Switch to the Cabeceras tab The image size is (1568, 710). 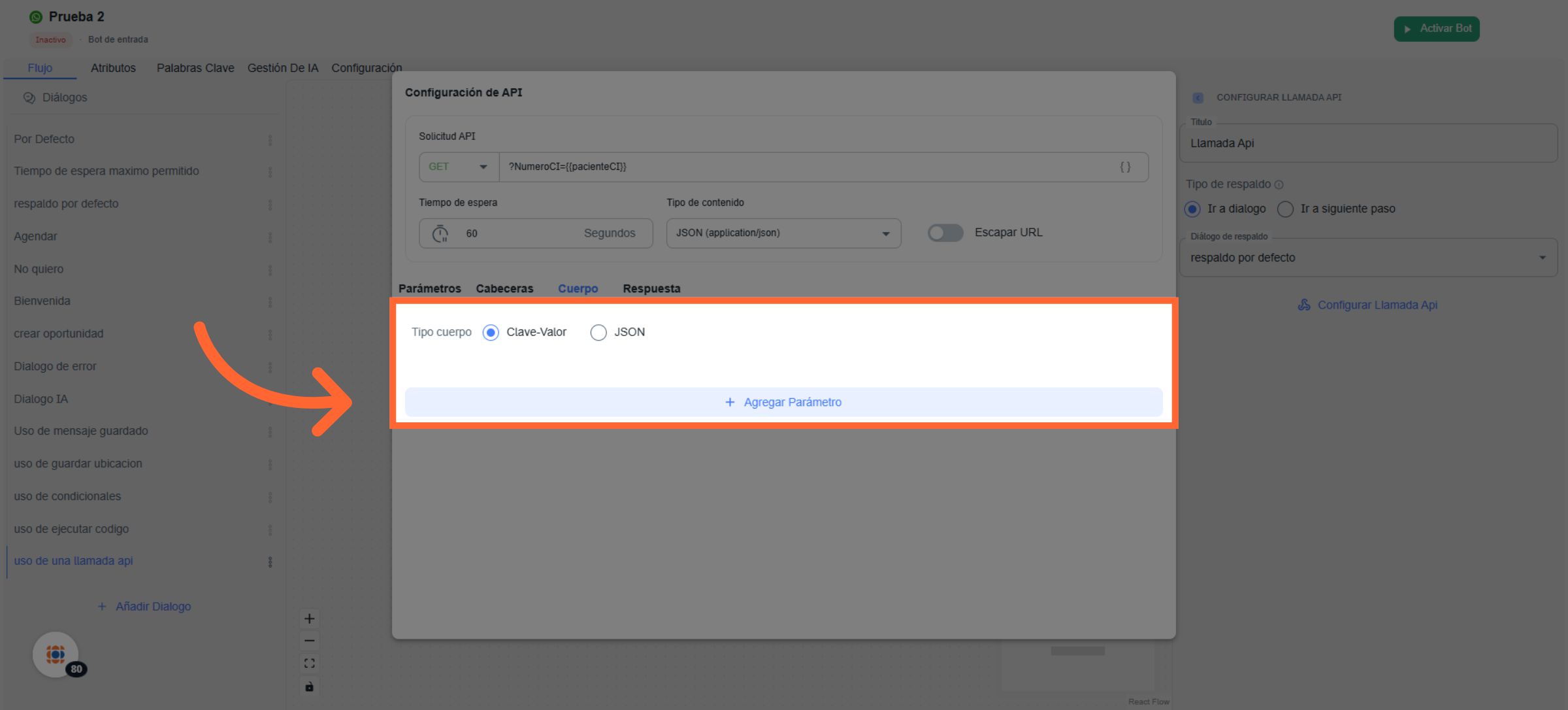point(504,288)
